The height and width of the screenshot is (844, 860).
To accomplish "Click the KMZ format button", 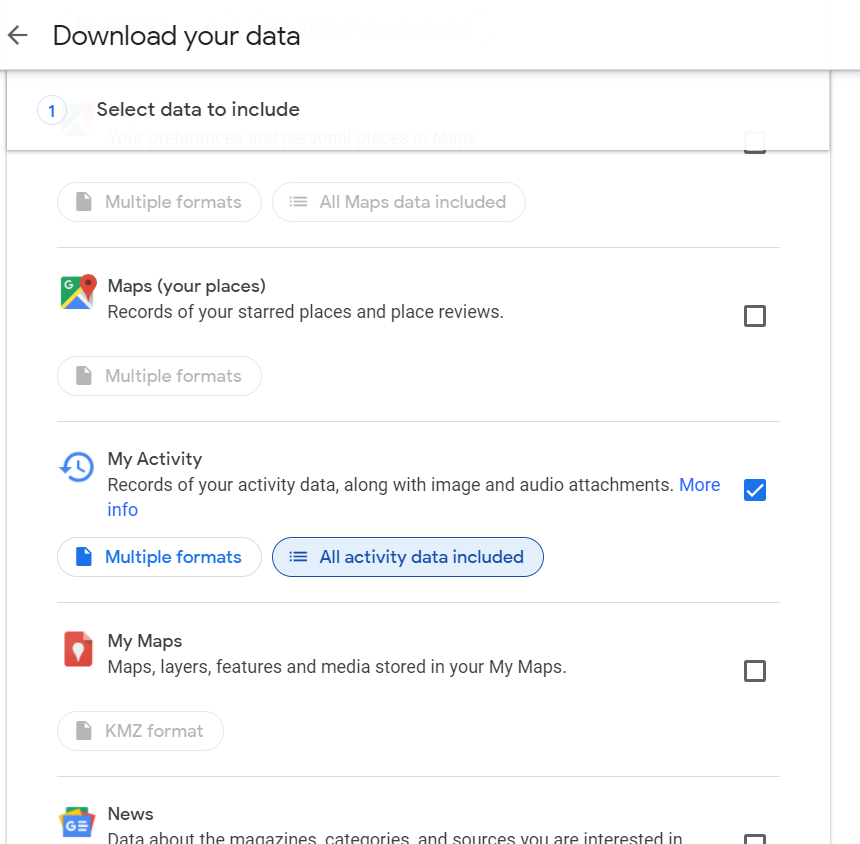I will tap(140, 731).
